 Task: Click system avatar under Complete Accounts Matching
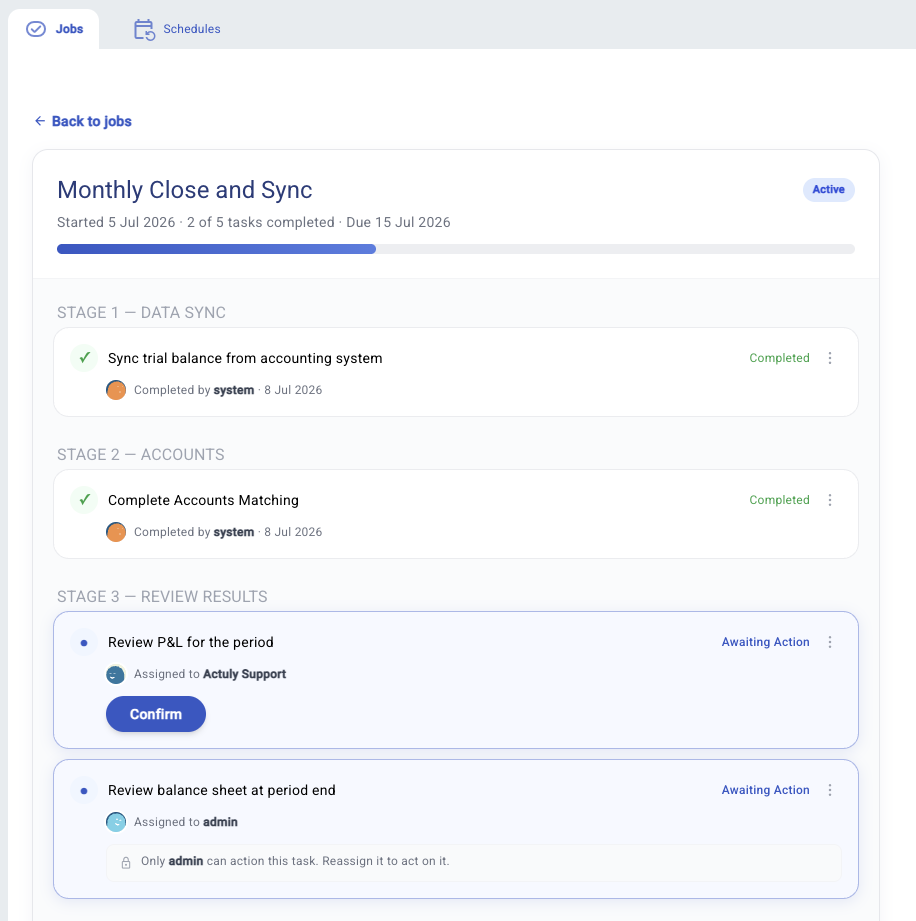click(x=116, y=532)
